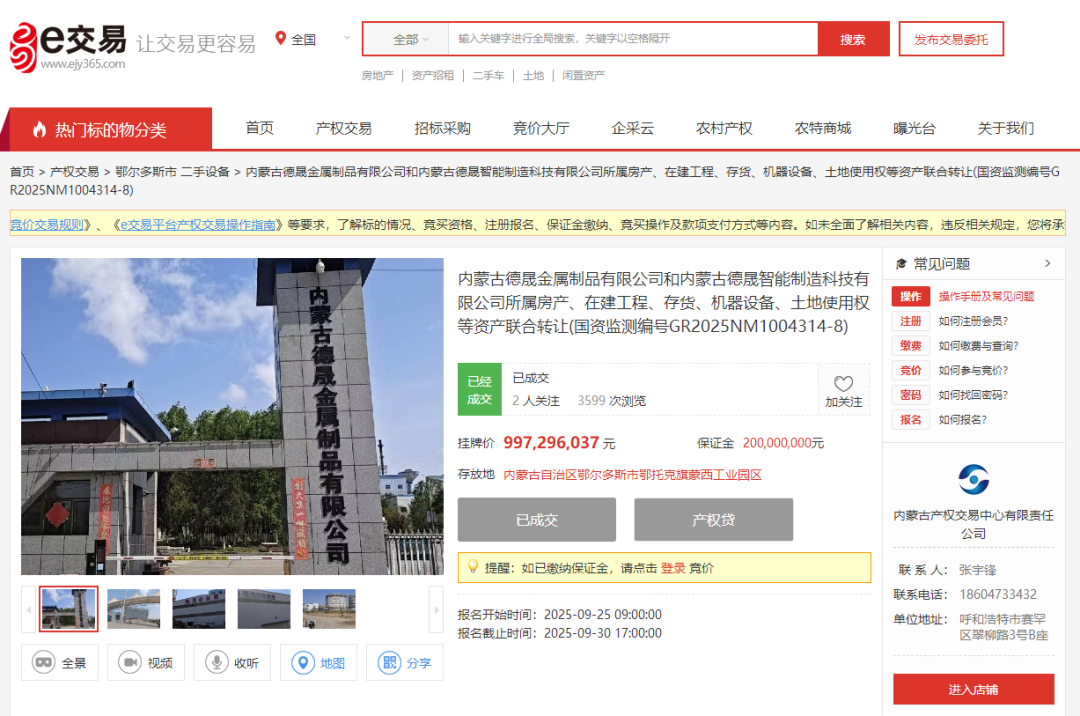Click the 进入店铺 button
The width and height of the screenshot is (1080, 716).
point(973,689)
